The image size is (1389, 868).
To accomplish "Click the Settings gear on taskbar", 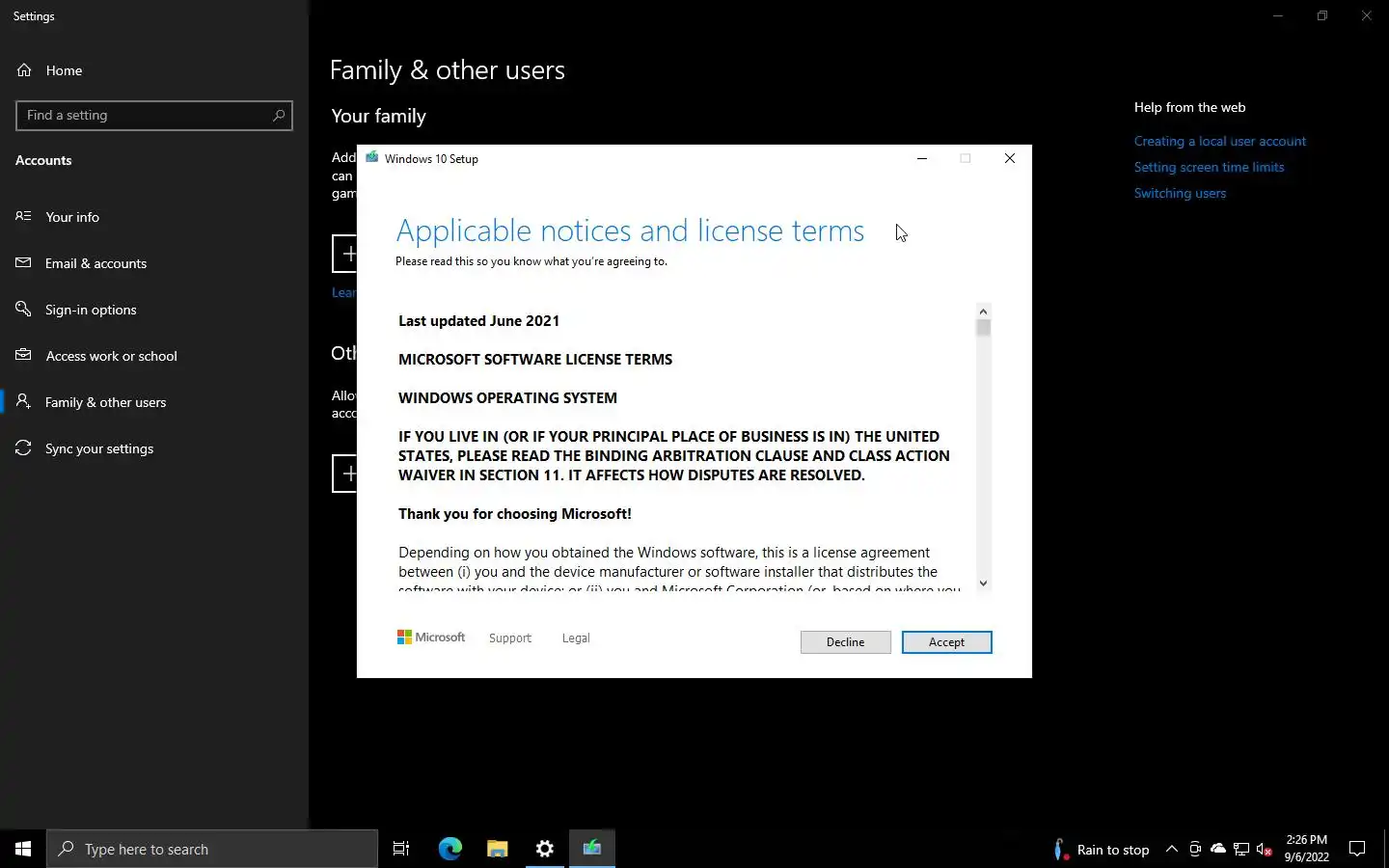I will point(545,849).
